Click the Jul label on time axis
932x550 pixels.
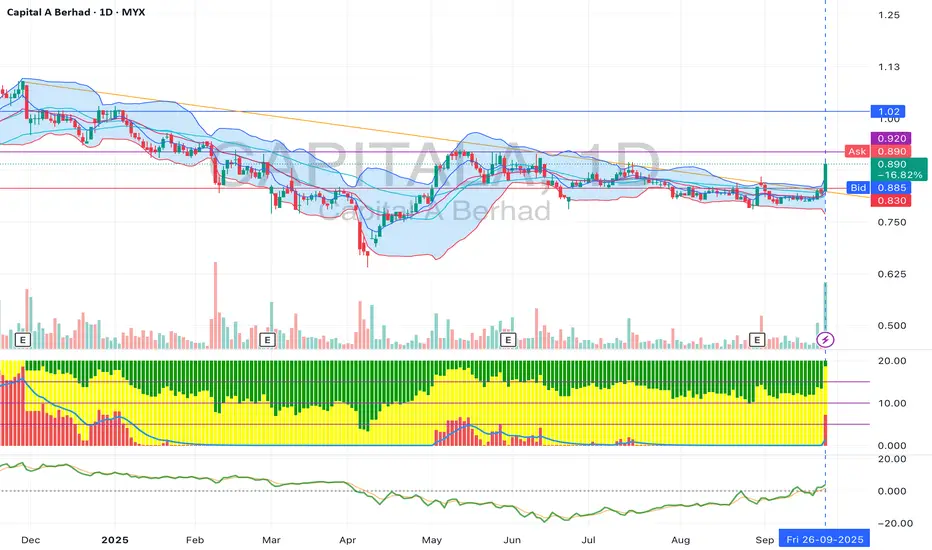tap(588, 540)
